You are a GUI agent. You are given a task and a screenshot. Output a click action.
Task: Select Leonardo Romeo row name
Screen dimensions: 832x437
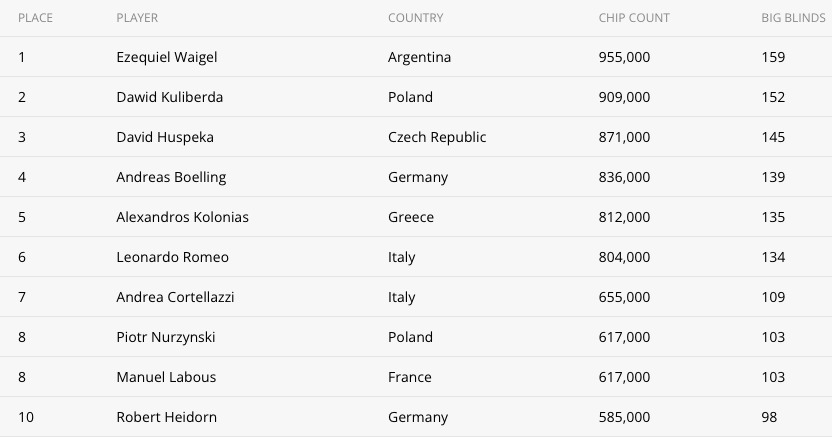(172, 257)
